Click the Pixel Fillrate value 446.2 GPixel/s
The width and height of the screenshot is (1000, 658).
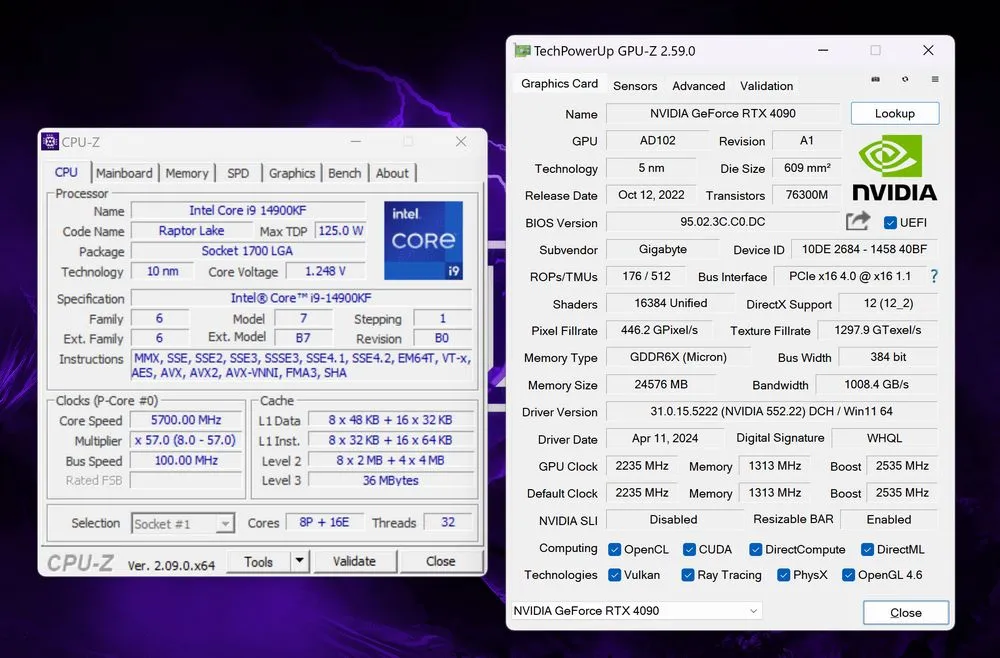coord(659,330)
